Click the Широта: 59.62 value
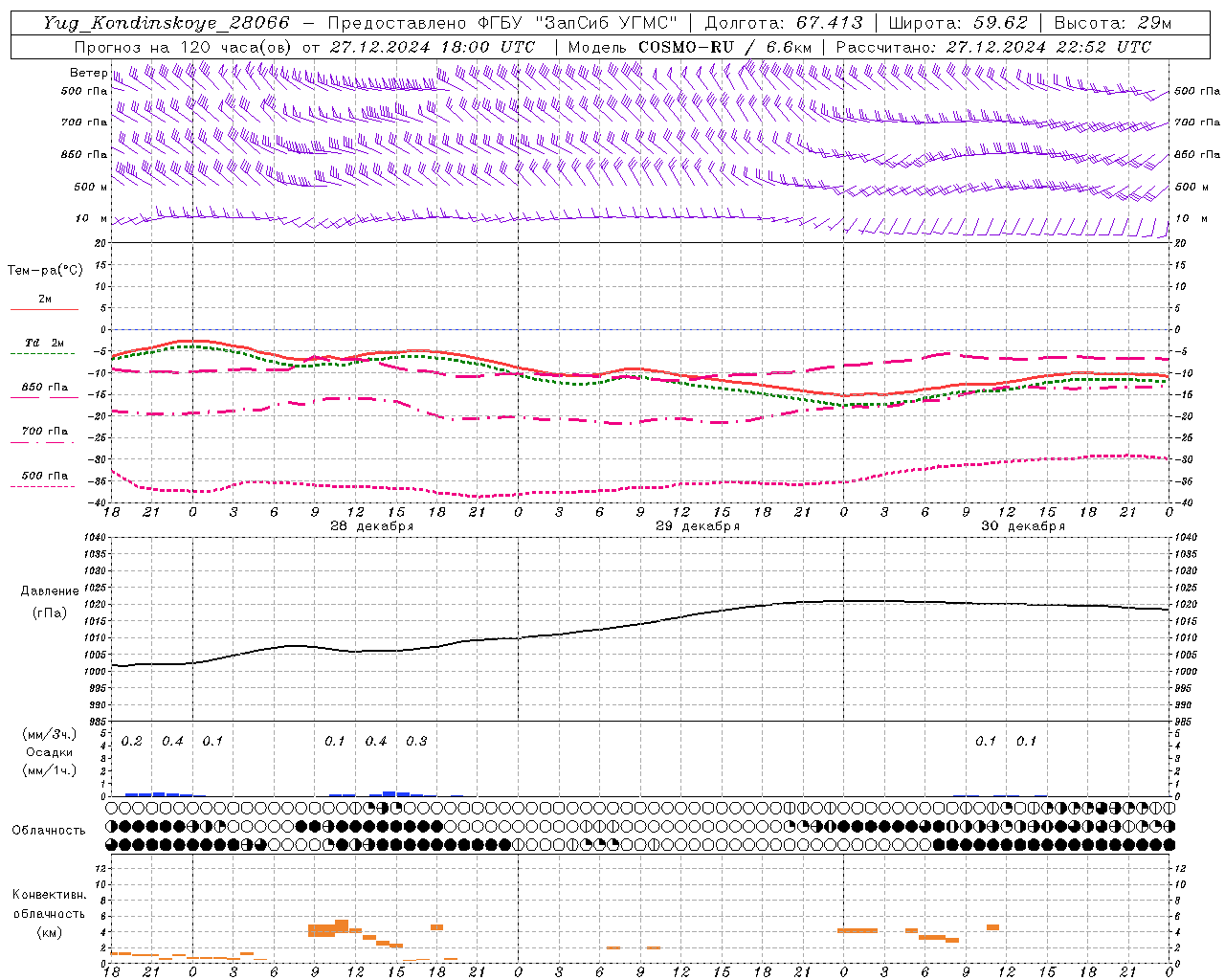Image resolution: width=1225 pixels, height=980 pixels. (958, 23)
